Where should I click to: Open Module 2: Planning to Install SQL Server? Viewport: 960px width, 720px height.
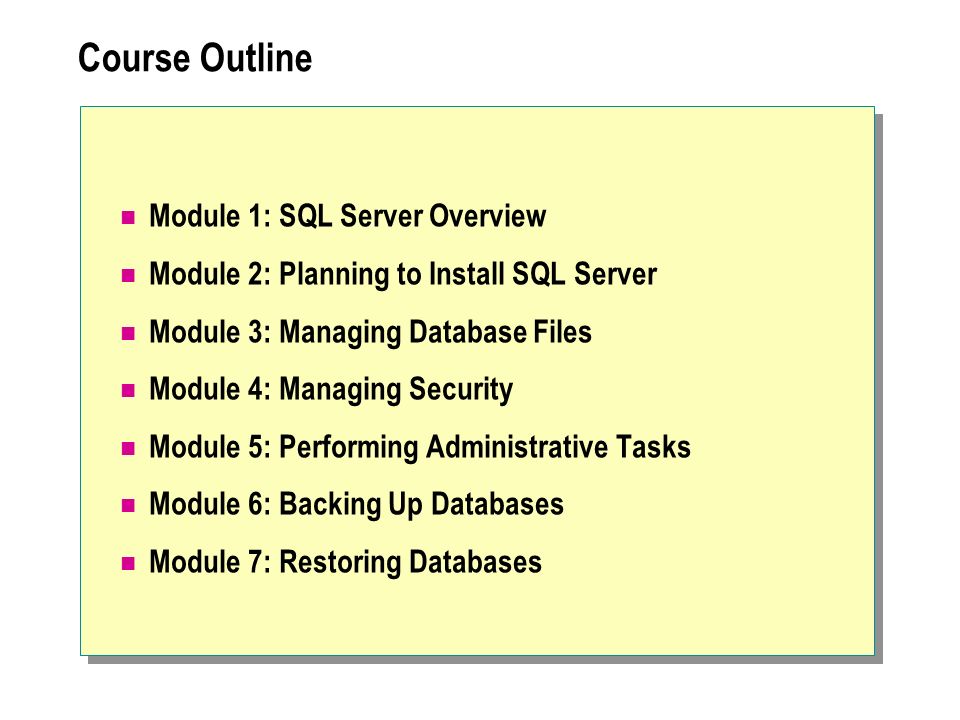403,274
